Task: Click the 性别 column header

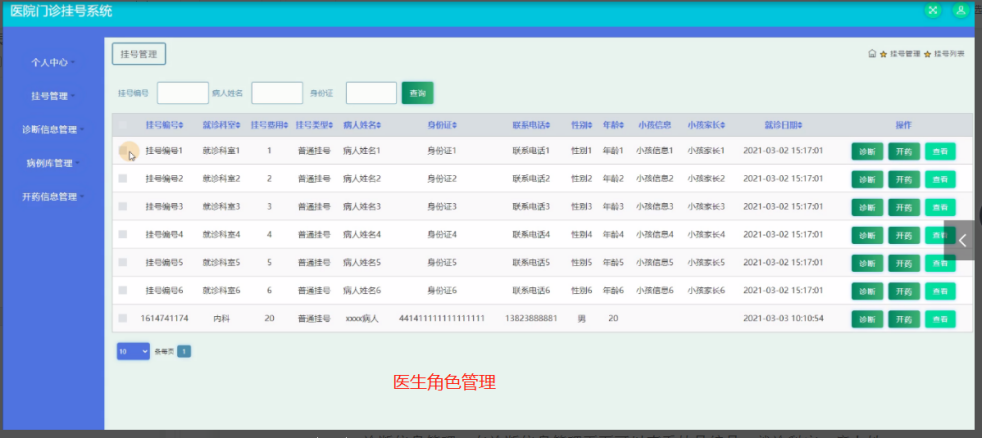Action: tap(581, 125)
